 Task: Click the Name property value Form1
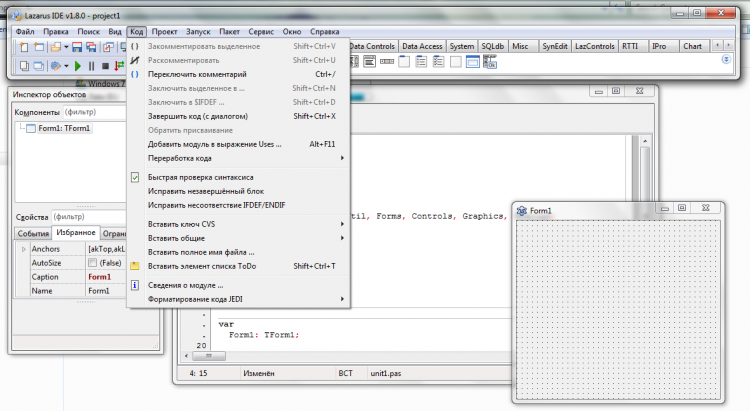coord(106,291)
